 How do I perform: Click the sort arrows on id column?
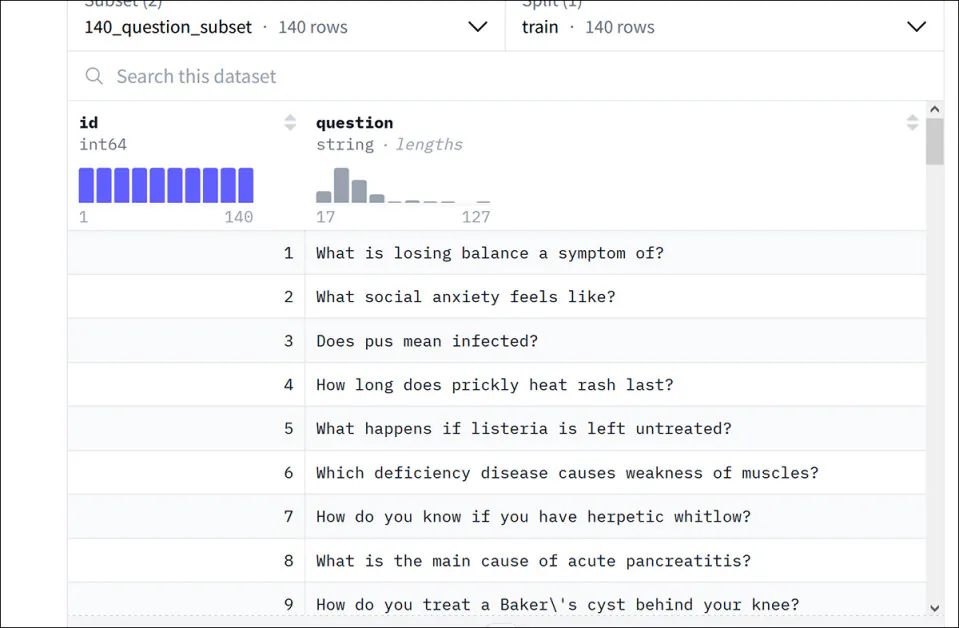click(290, 123)
